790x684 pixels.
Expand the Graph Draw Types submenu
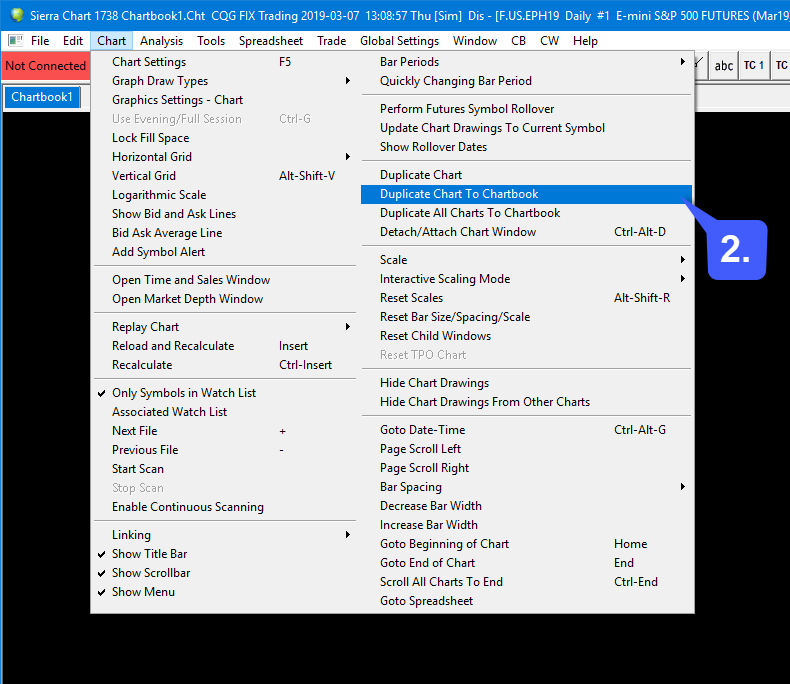[x=225, y=81]
